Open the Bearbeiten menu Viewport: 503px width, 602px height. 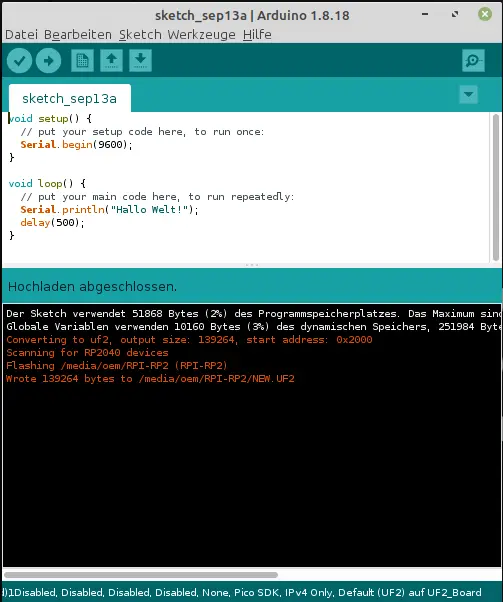pyautogui.click(x=78, y=35)
